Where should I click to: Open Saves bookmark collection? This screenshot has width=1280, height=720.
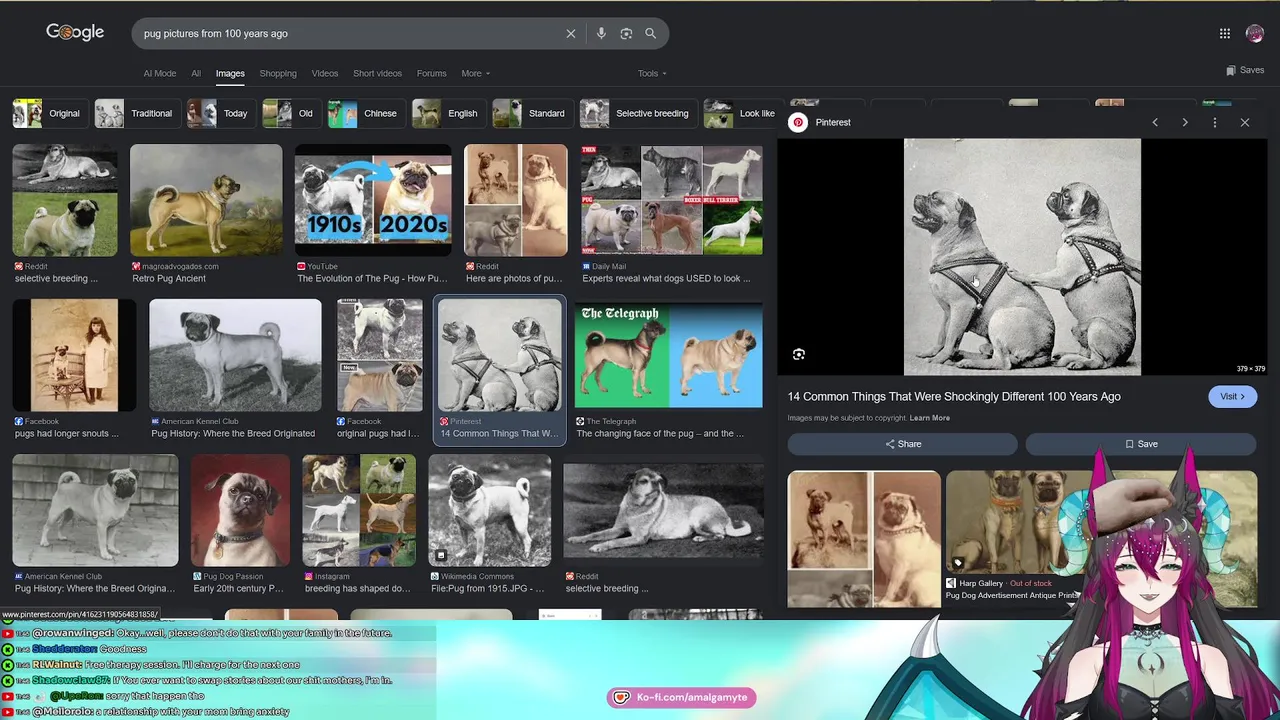(1245, 70)
